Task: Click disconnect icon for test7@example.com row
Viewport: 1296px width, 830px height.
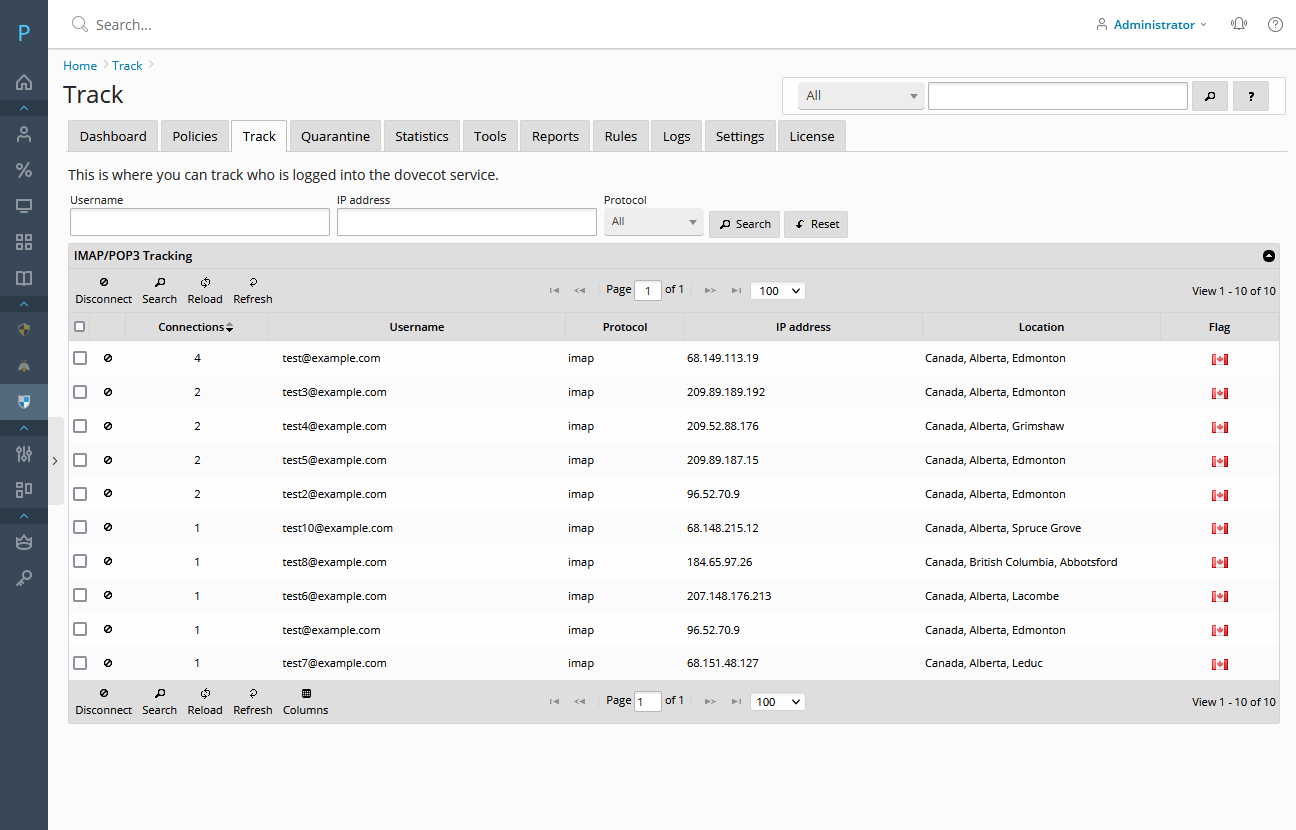Action: click(x=108, y=663)
